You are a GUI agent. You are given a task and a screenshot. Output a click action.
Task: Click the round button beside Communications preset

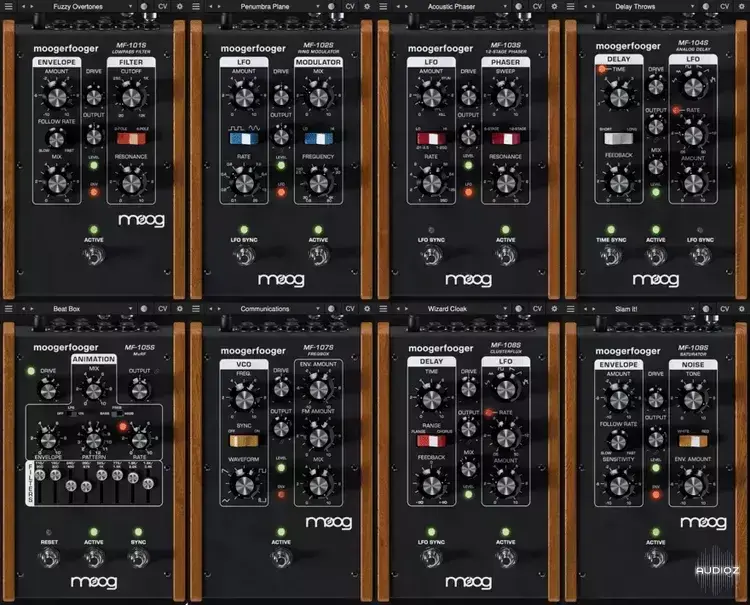point(331,309)
